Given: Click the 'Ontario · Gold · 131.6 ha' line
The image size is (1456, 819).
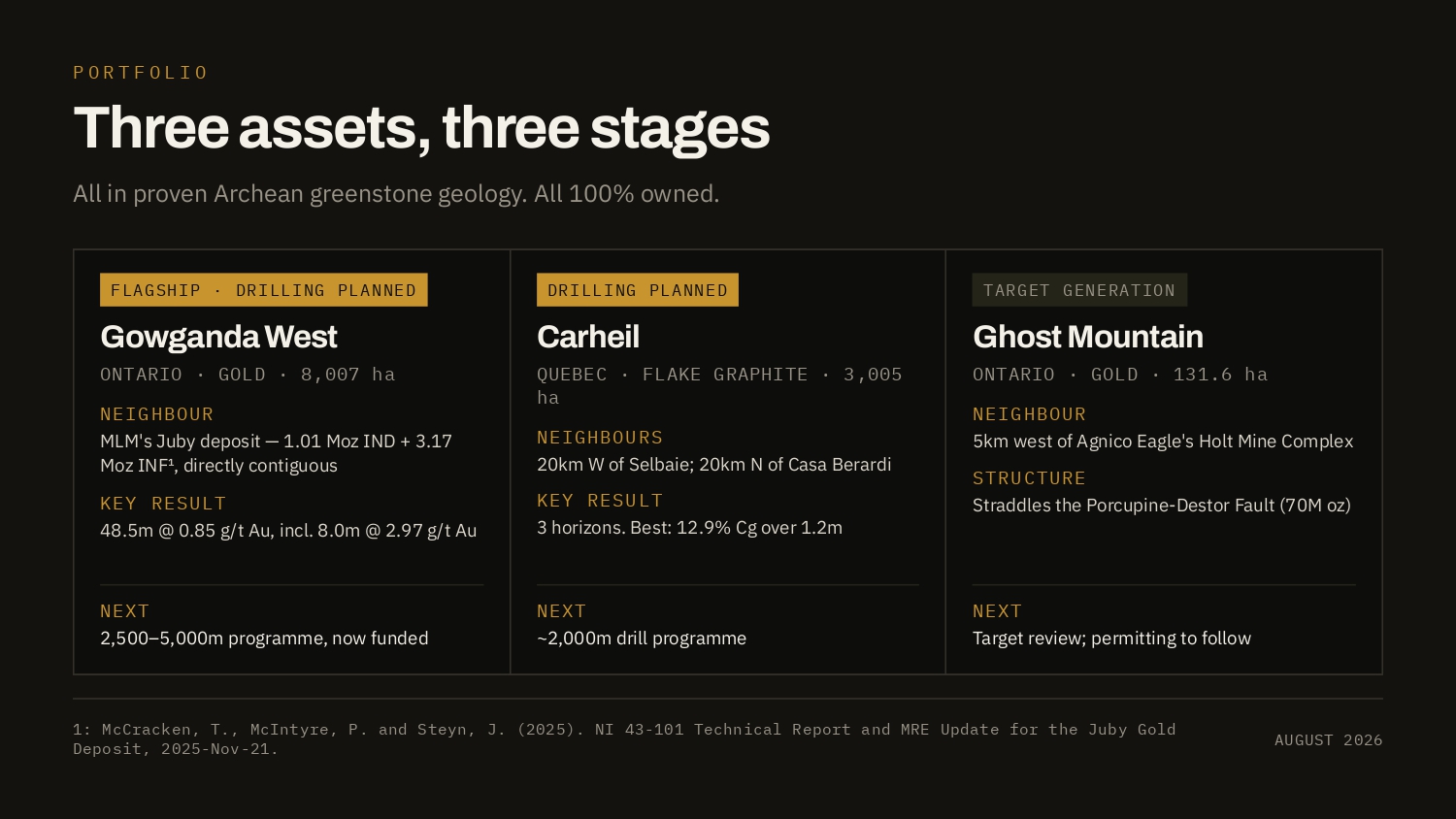Looking at the screenshot, I should [1120, 375].
